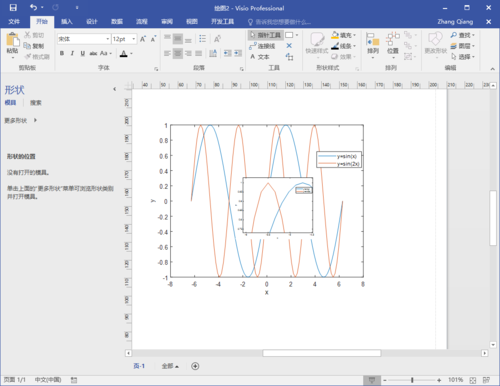Viewport: 500px width, 386px height.
Task: Toggle Underline formatting
Action: (x=82, y=53)
